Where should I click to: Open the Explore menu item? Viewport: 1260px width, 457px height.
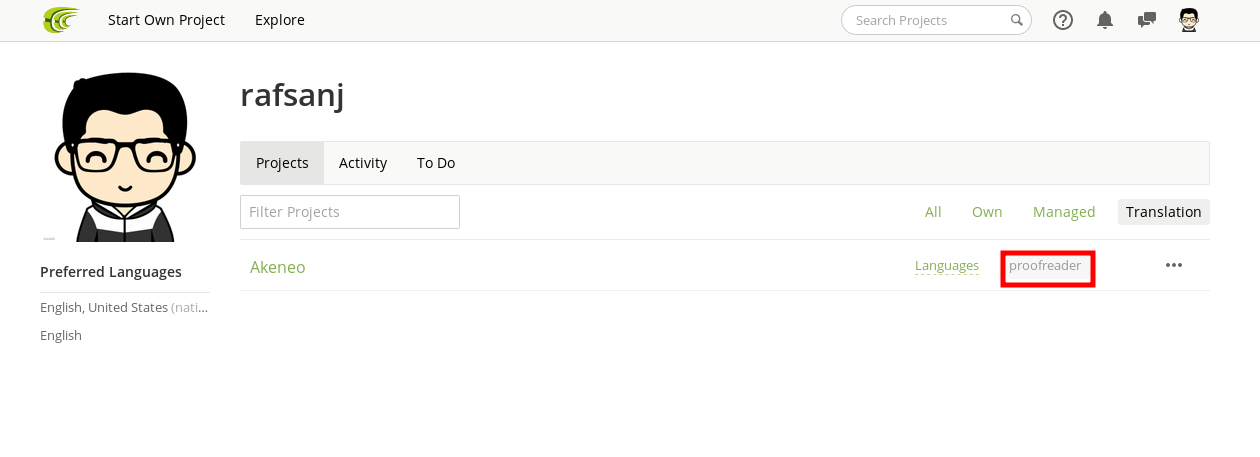click(280, 20)
